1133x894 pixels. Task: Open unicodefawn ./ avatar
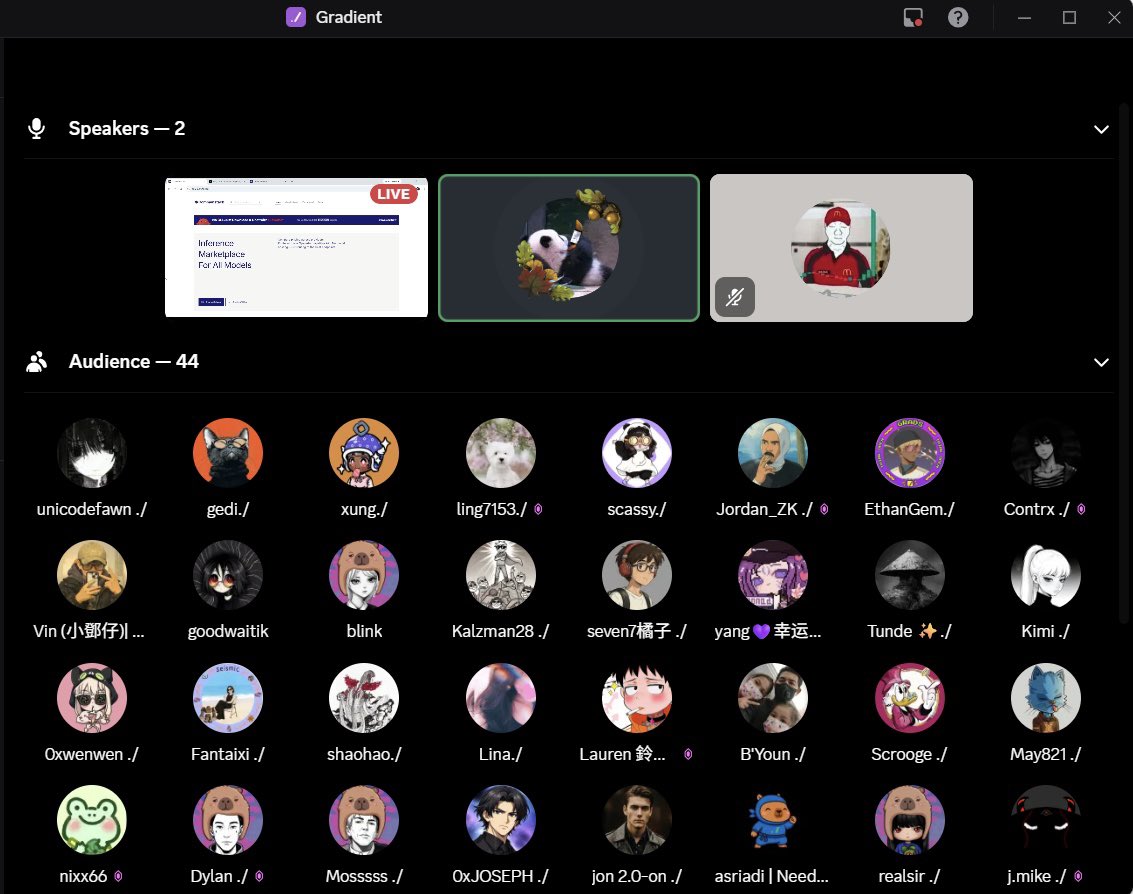[92, 453]
